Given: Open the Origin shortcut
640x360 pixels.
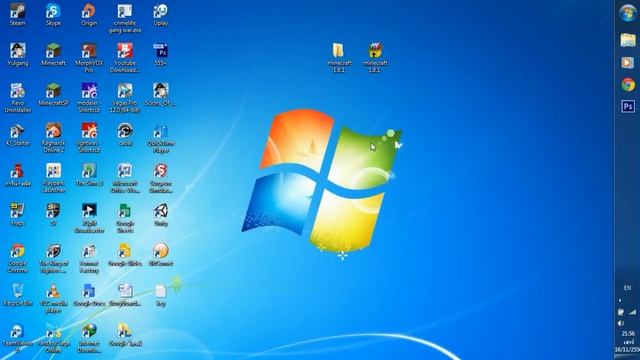Looking at the screenshot, I should click(x=89, y=14).
